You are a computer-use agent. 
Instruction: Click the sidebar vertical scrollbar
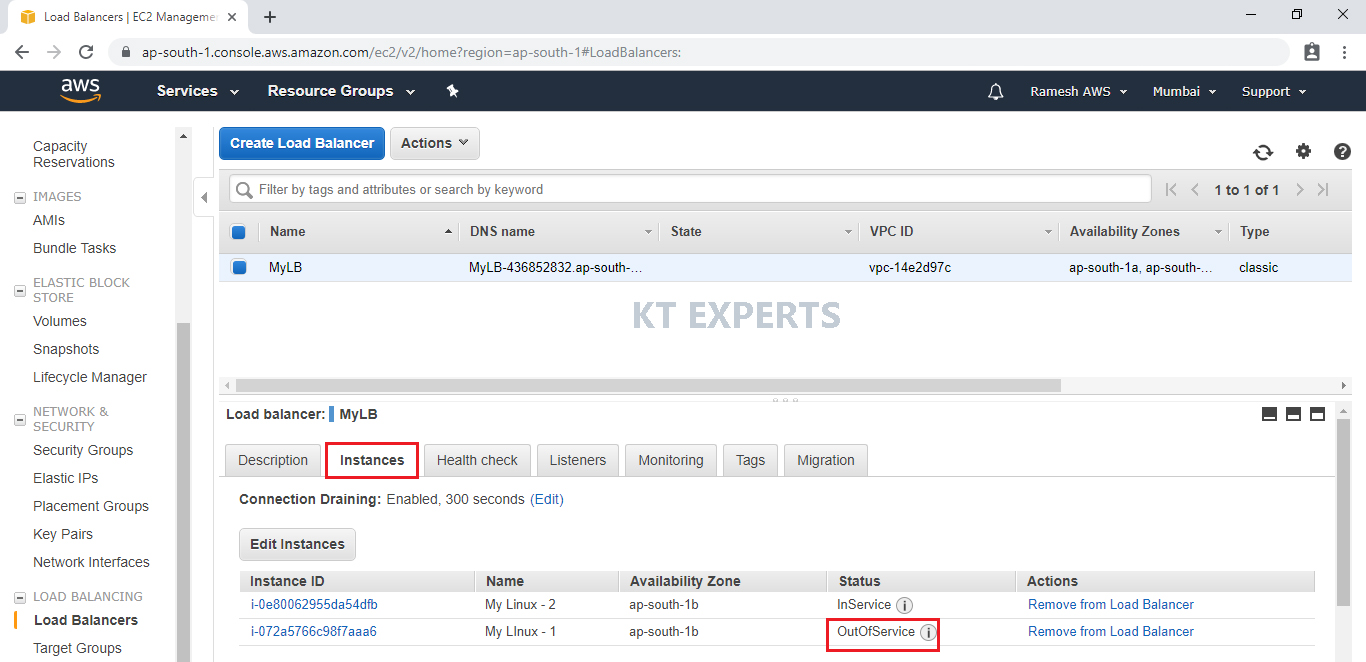click(183, 490)
